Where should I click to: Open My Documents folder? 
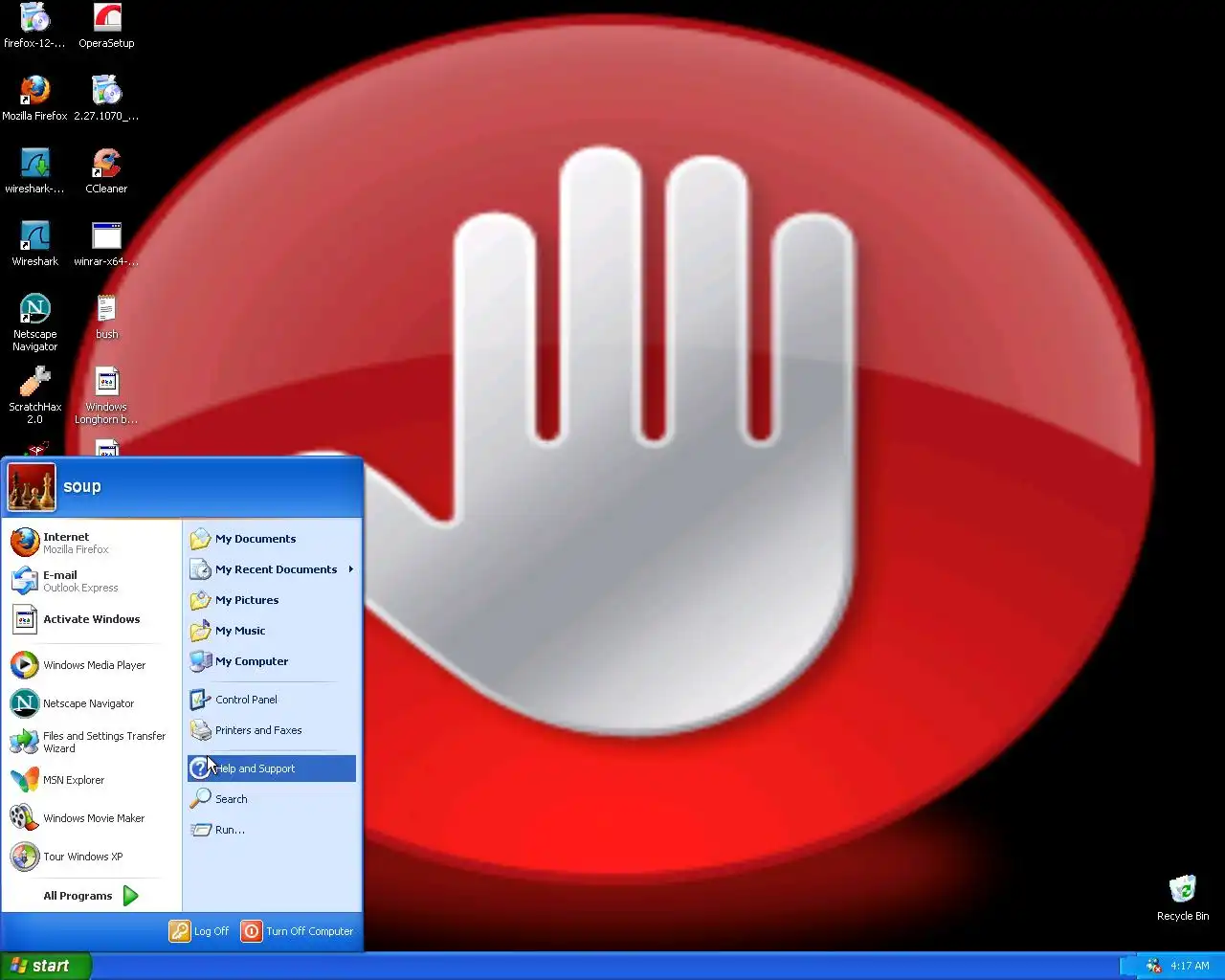coord(272,539)
